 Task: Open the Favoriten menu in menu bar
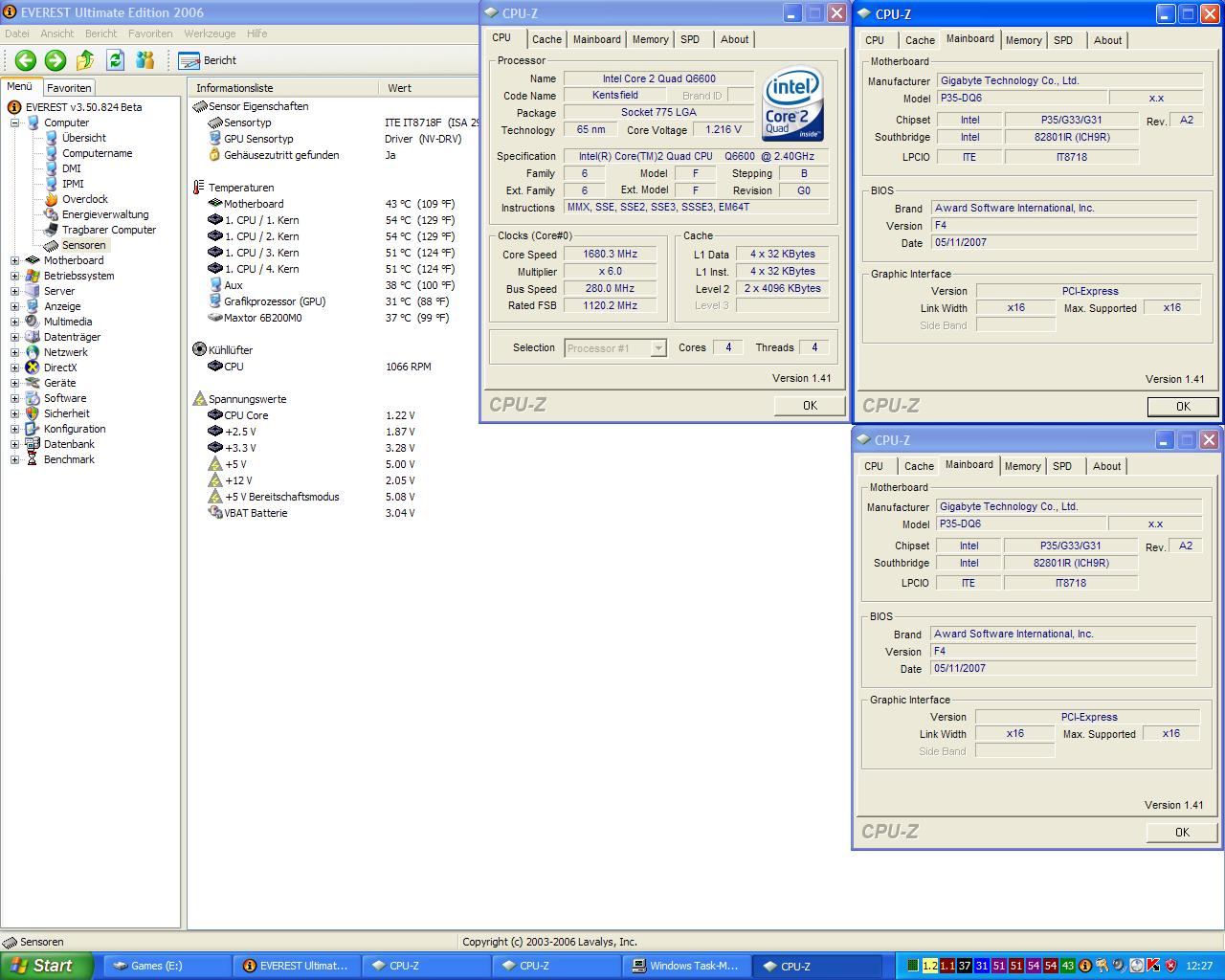tap(150, 33)
